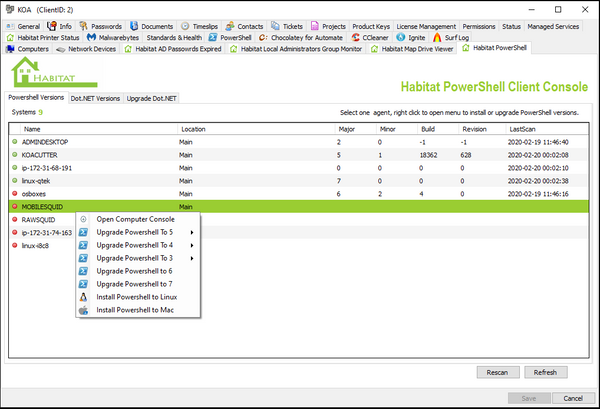
Task: Click the Cancel button
Action: [x=565, y=397]
